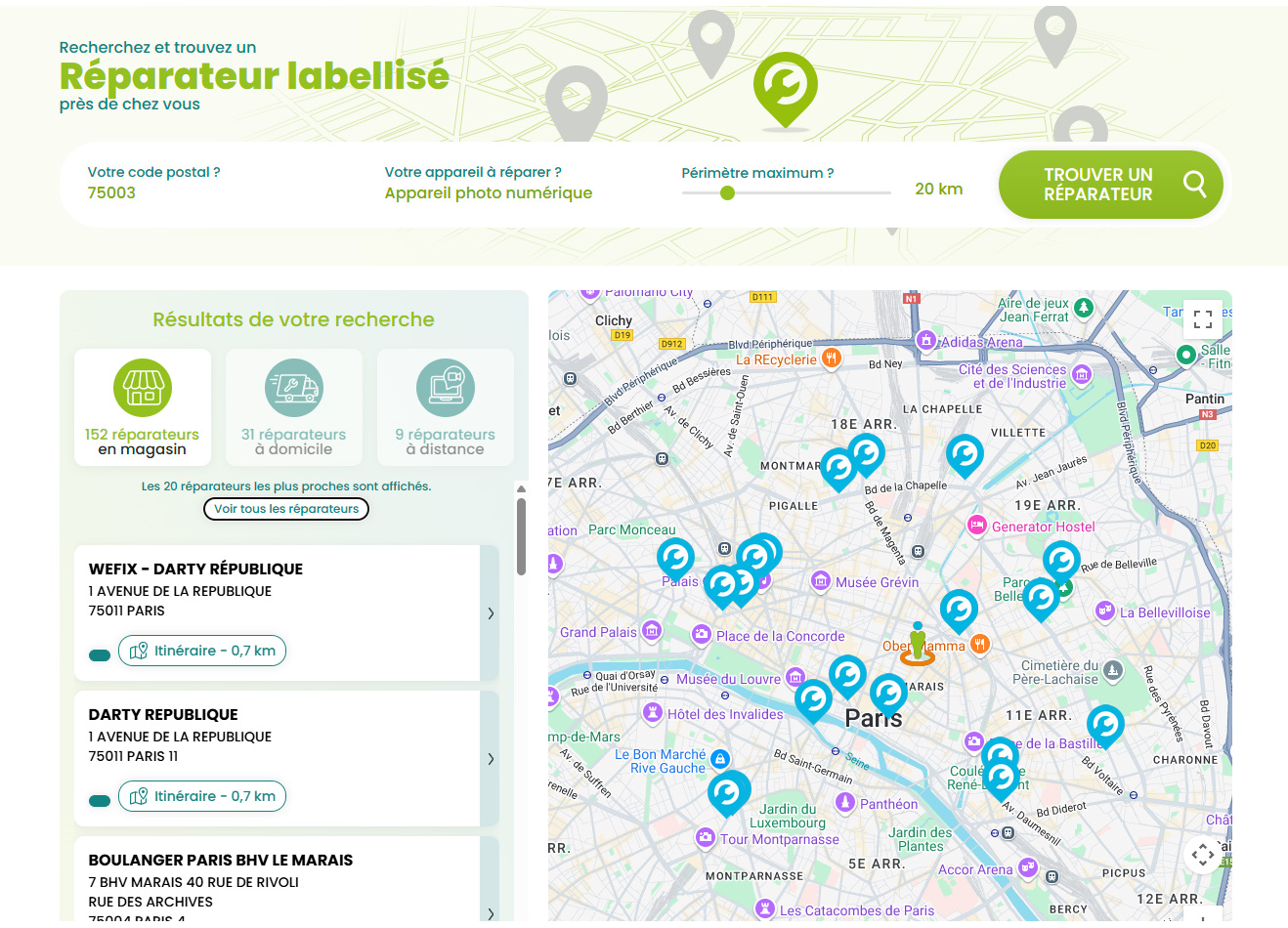This screenshot has width=1288, height=928.
Task: Click the Generator Hostel map icon
Action: [x=976, y=525]
